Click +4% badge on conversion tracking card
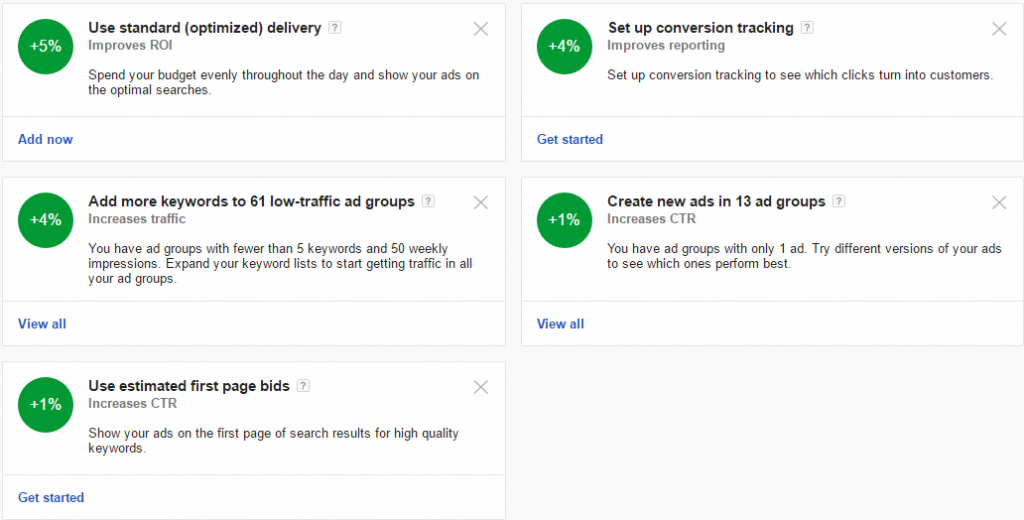This screenshot has width=1024, height=520. coord(564,46)
